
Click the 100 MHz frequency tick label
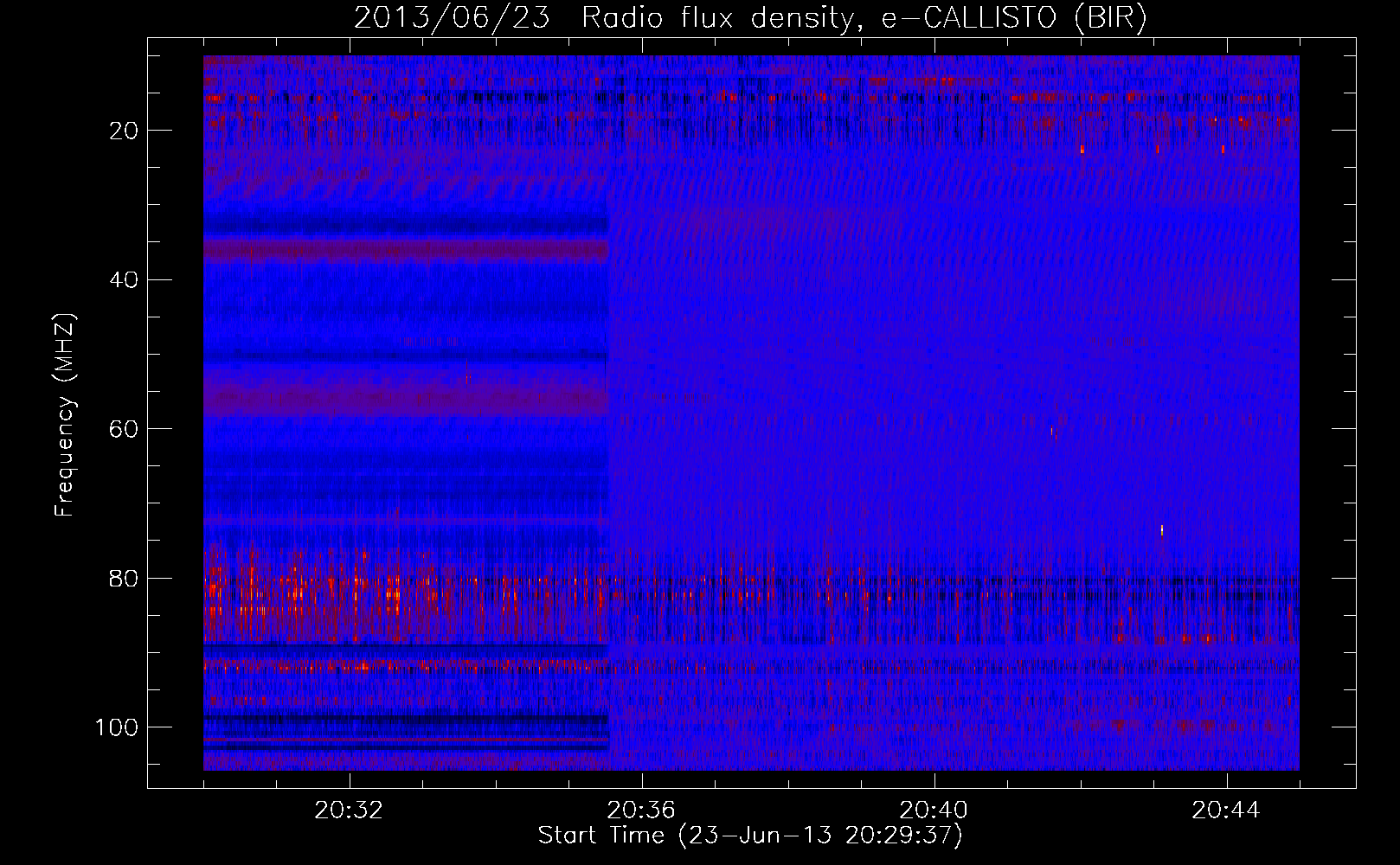point(116,727)
